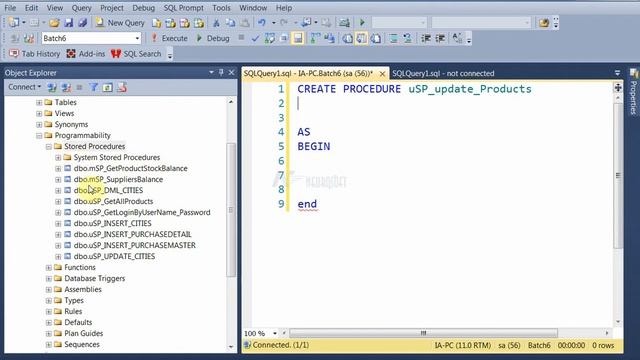This screenshot has width=640, height=360.
Task: Click the Uncomment Selected Lines icon
Action: click(407, 38)
